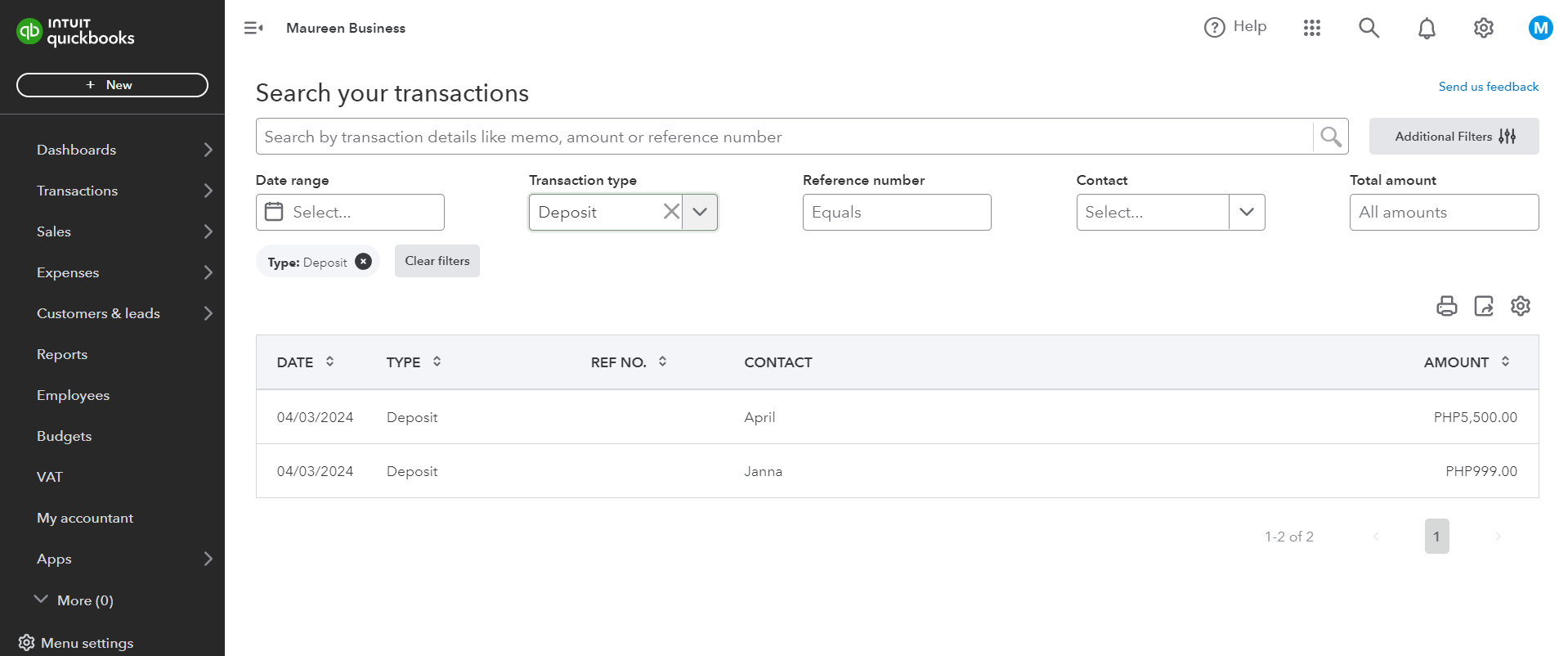
Task: Remove the Type: Deposit filter chip
Action: click(364, 262)
